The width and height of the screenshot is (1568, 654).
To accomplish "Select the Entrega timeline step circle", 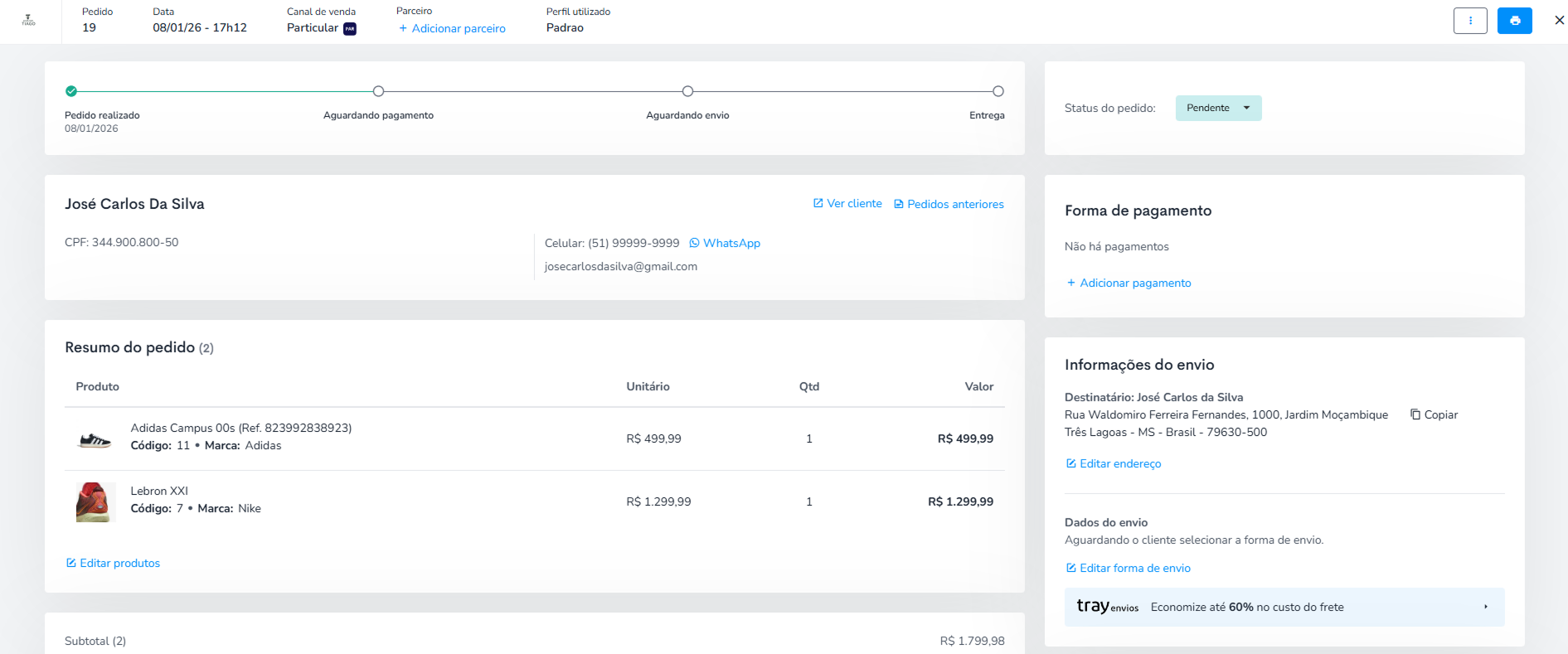I will 998,91.
